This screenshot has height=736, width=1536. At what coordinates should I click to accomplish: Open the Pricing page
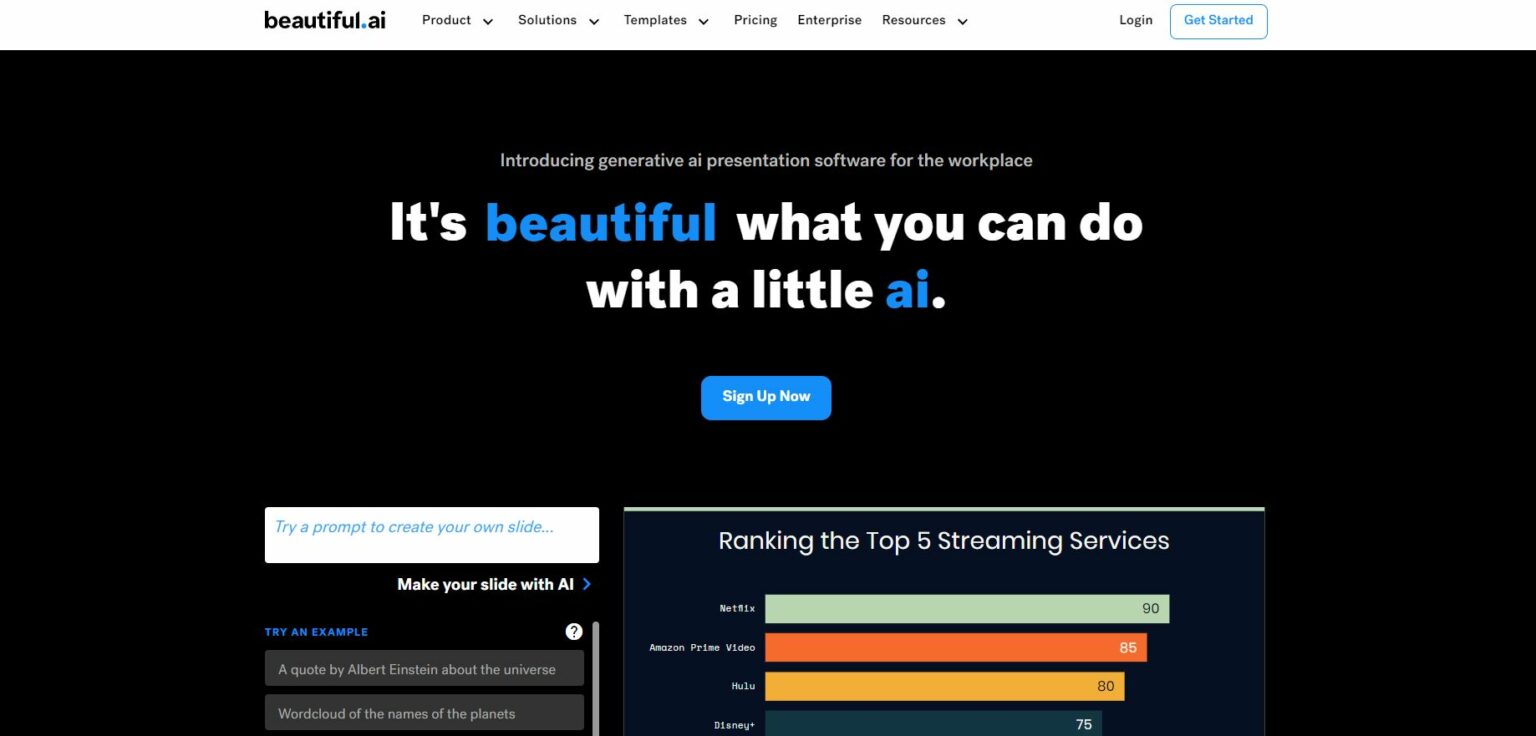pyautogui.click(x=755, y=20)
